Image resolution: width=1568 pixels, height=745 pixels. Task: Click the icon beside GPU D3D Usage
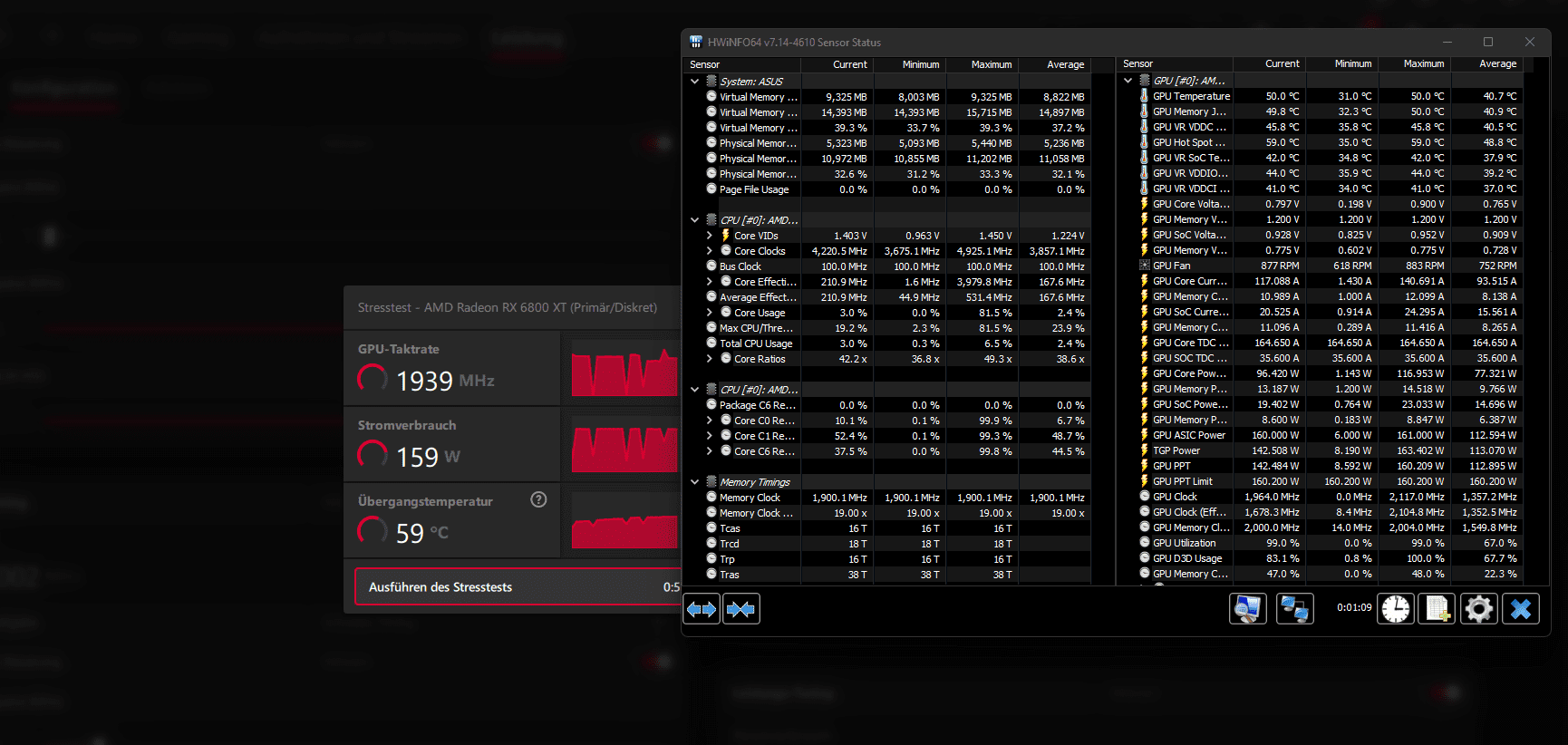[1144, 558]
